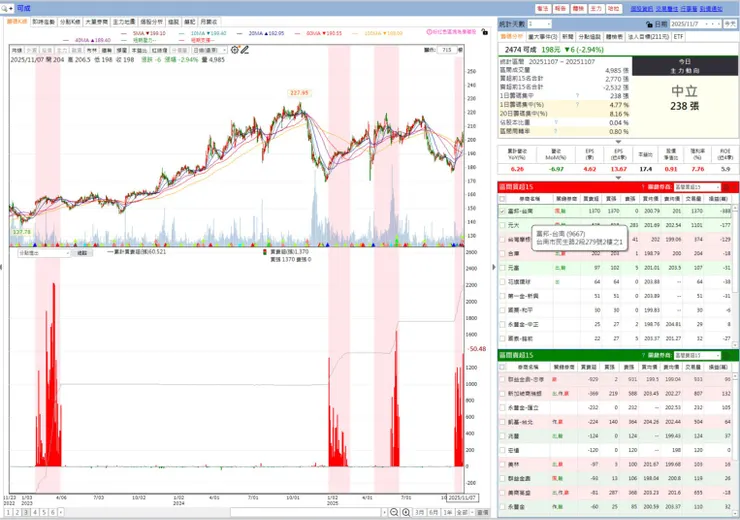Click help icon on red 區間買超15 header
740x520 pixels.
click(643, 187)
